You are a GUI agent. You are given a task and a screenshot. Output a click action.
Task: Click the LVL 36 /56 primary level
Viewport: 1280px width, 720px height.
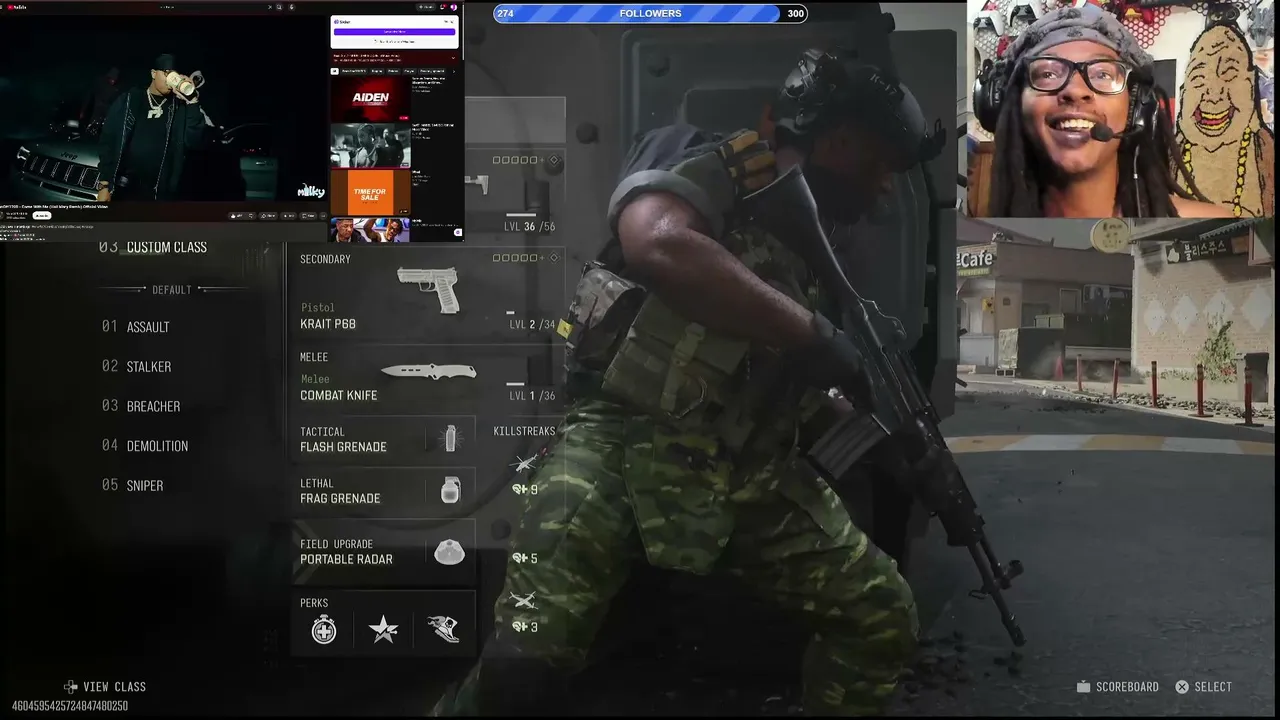pyautogui.click(x=530, y=227)
